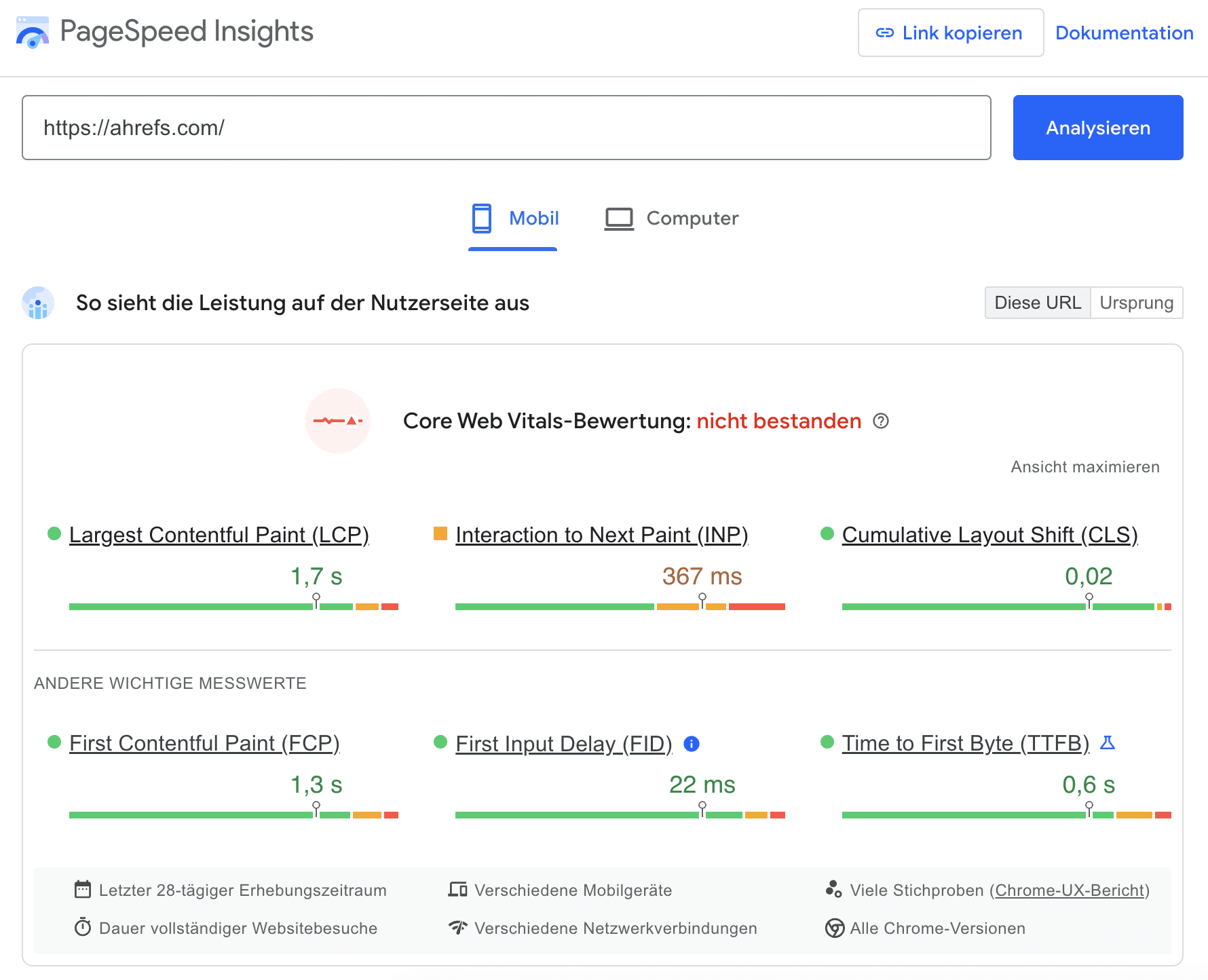Image resolution: width=1208 pixels, height=980 pixels.
Task: Click the ANDERE WICHTIGE MESSWERTE heading
Action: (x=170, y=683)
